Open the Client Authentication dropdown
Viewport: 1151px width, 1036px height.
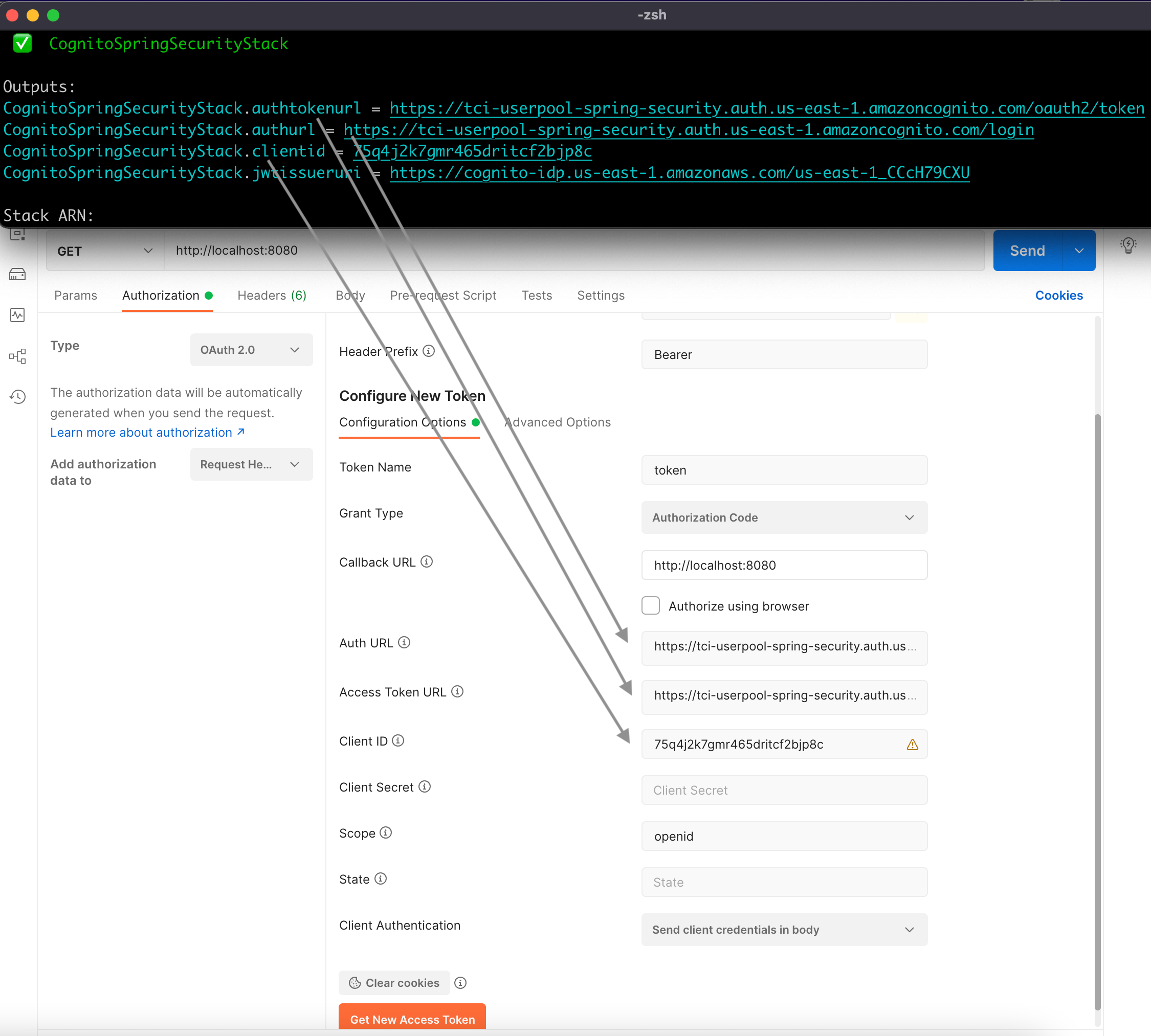click(784, 930)
